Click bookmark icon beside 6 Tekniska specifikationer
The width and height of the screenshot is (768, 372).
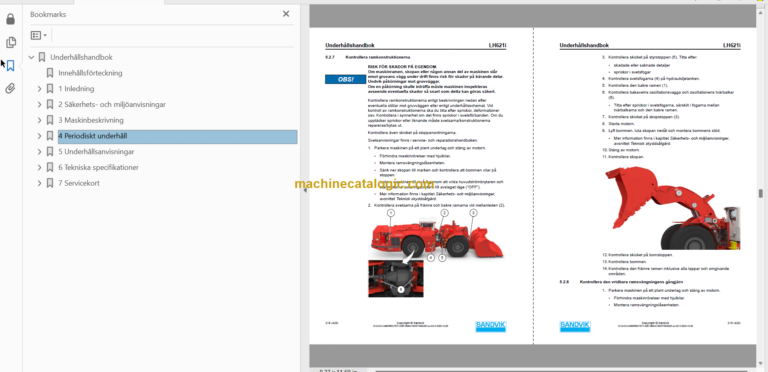[x=50, y=167]
